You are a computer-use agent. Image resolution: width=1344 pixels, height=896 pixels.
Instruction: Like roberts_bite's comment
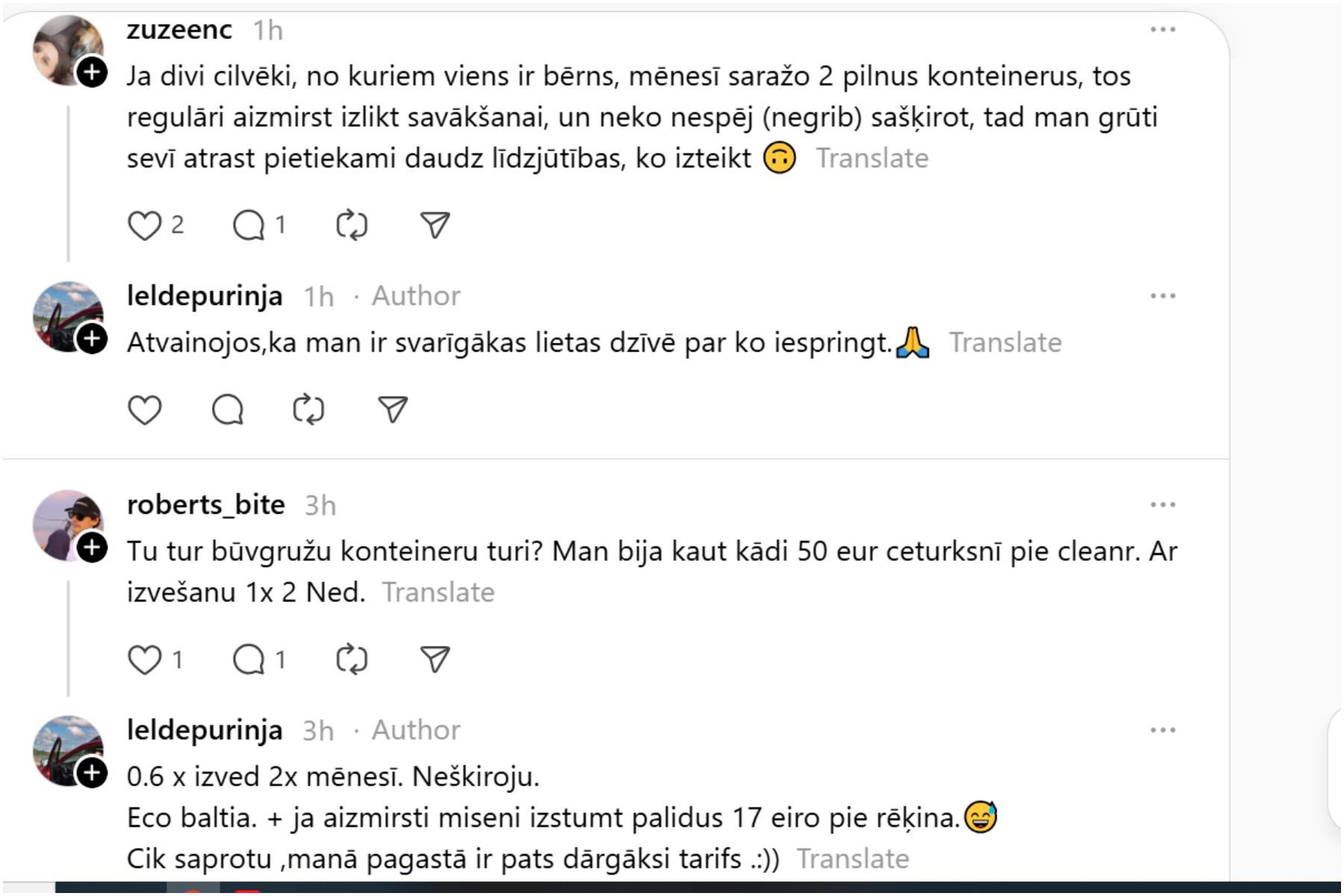click(145, 660)
